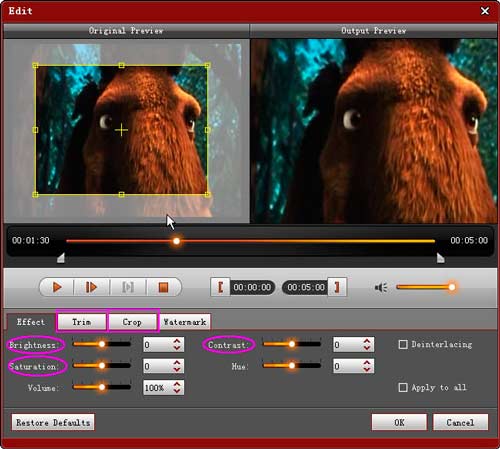
Task: Click the current time 00:01:30 label
Action: pyautogui.click(x=31, y=240)
